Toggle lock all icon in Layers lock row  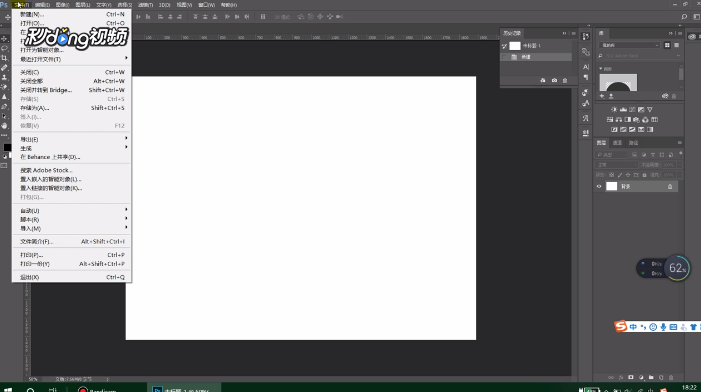click(644, 175)
